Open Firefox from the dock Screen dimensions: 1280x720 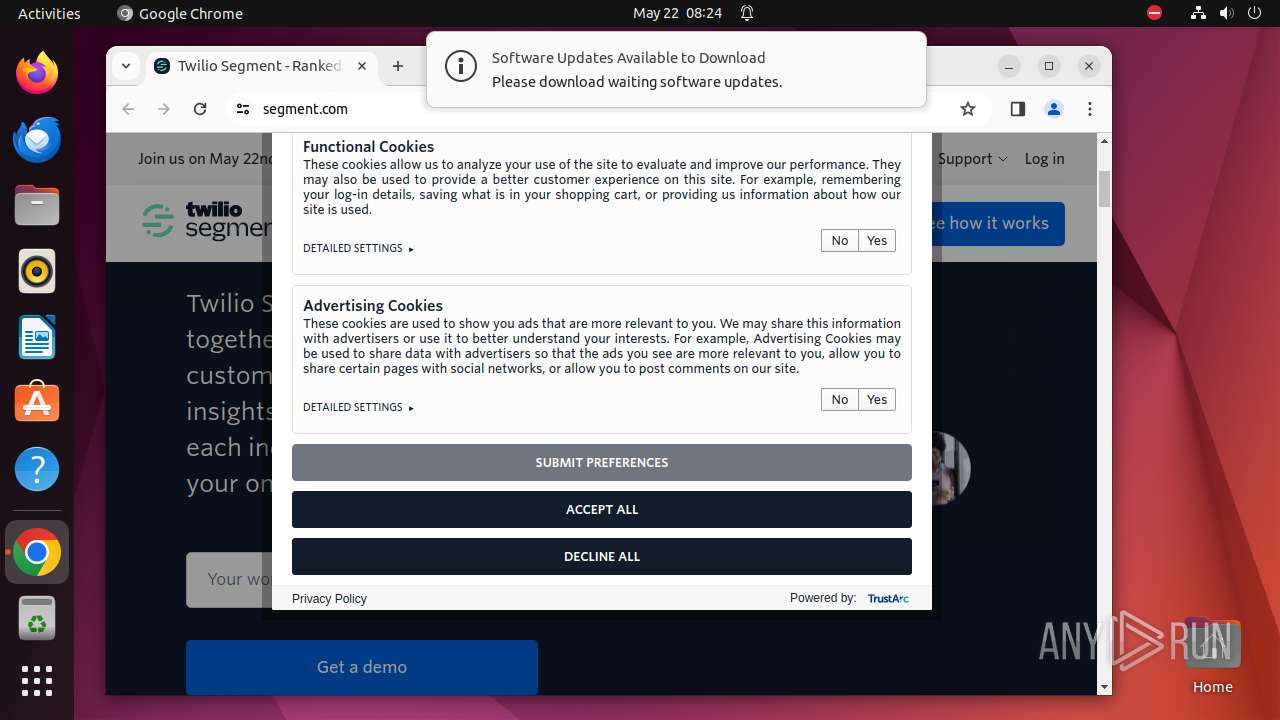click(37, 73)
